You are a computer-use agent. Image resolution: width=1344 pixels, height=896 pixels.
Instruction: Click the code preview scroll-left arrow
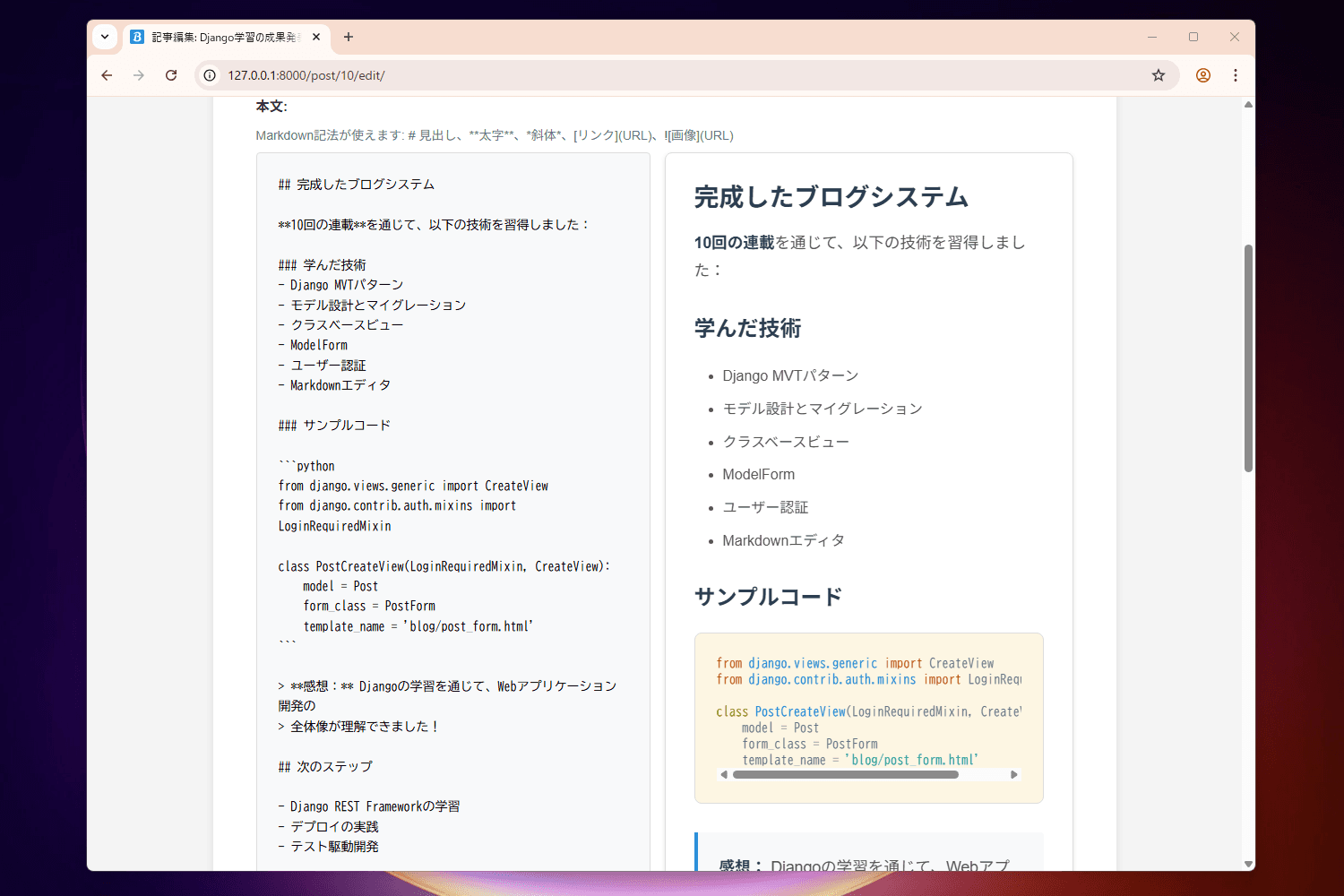724,775
